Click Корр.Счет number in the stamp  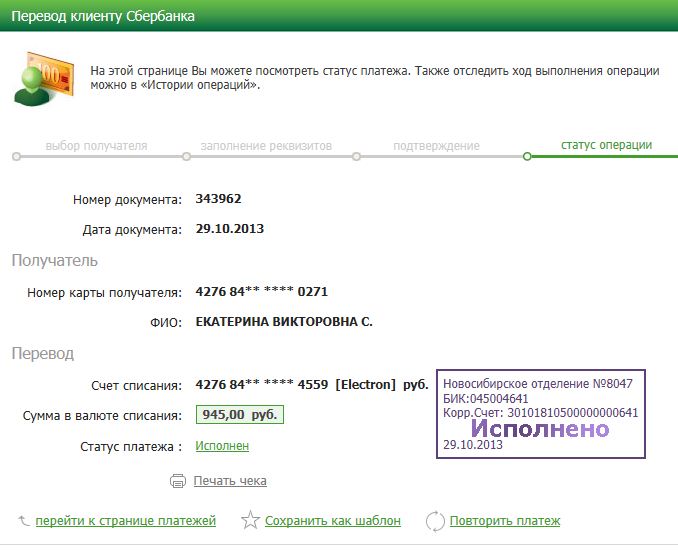click(540, 413)
